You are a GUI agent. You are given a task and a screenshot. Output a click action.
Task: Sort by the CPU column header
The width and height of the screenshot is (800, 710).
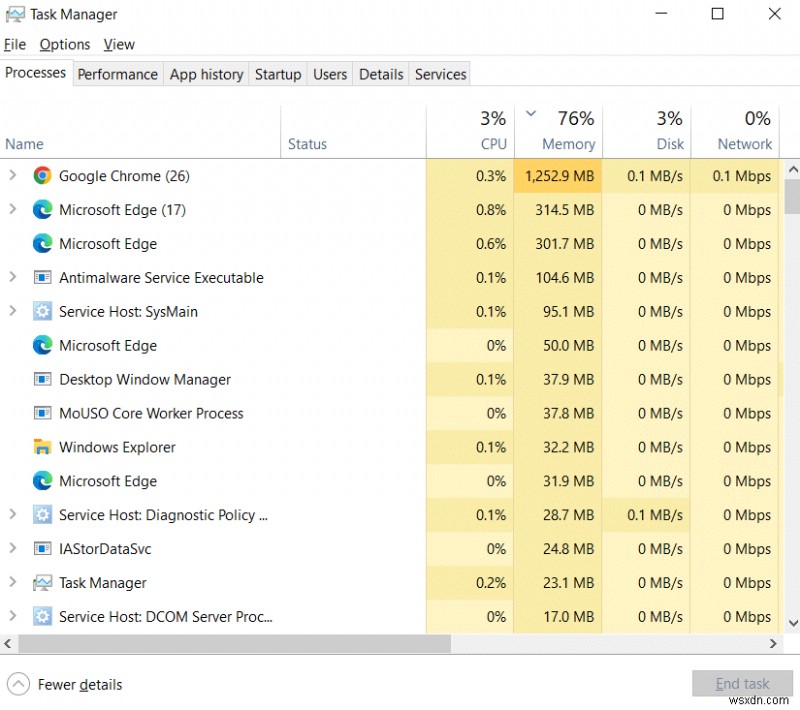[470, 132]
